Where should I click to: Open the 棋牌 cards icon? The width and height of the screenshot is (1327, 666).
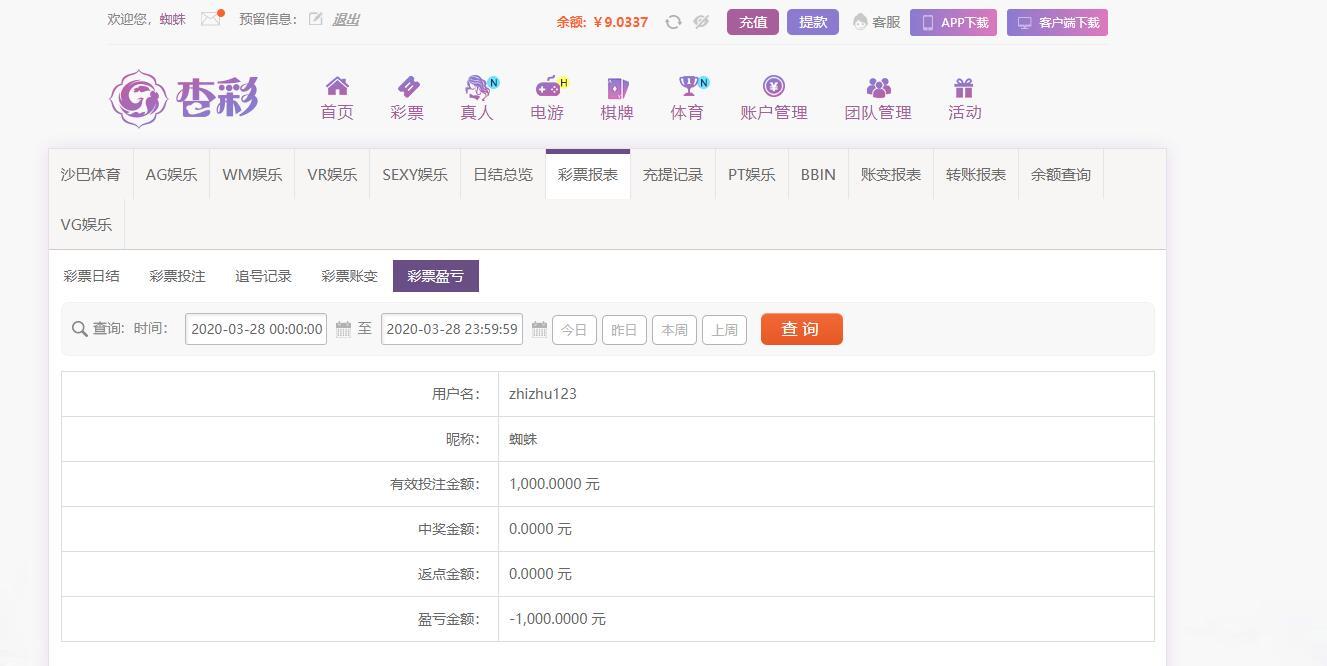coord(617,88)
